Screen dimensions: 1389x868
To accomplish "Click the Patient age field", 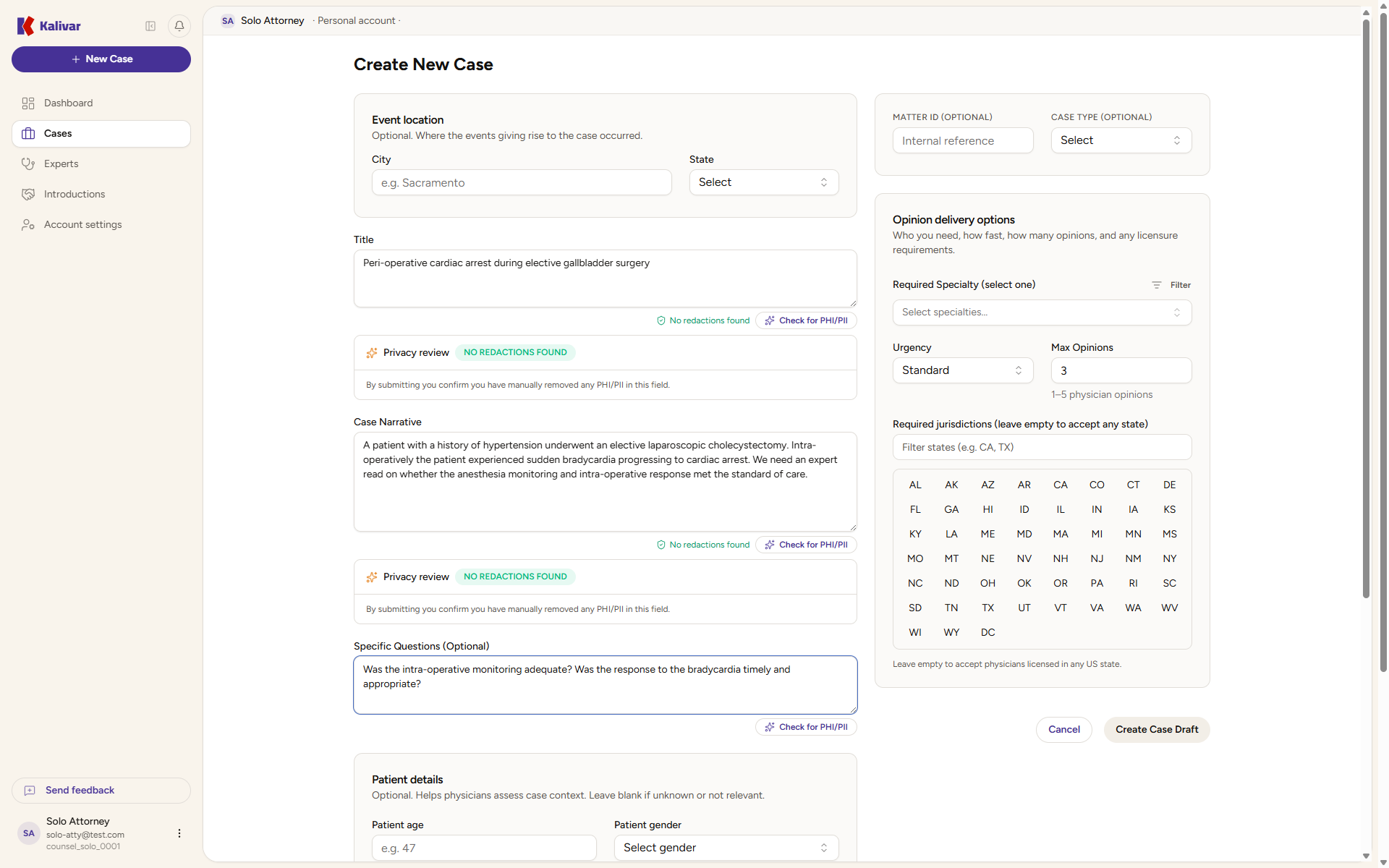I will pos(484,848).
